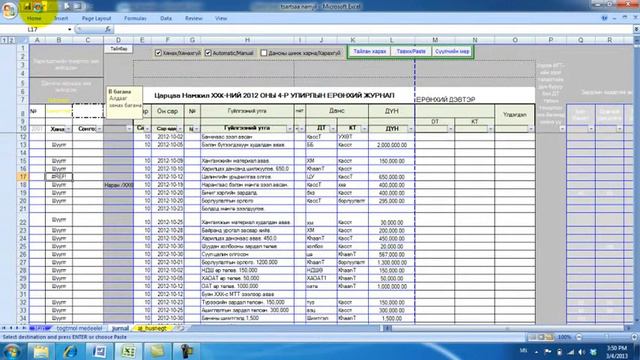
Task: Open the Page Layout ribbon tab
Action: point(96,18)
